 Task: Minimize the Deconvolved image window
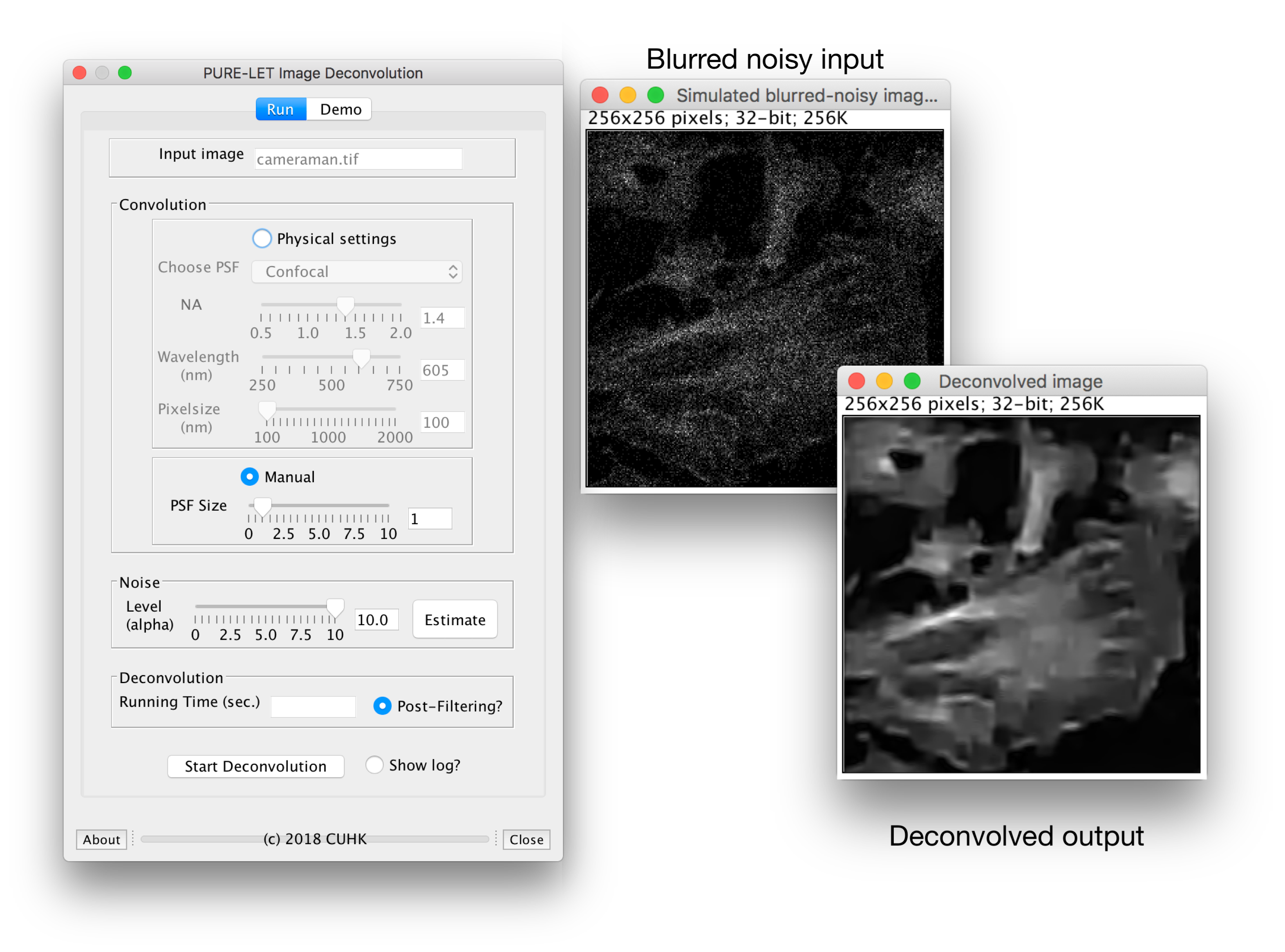point(884,381)
